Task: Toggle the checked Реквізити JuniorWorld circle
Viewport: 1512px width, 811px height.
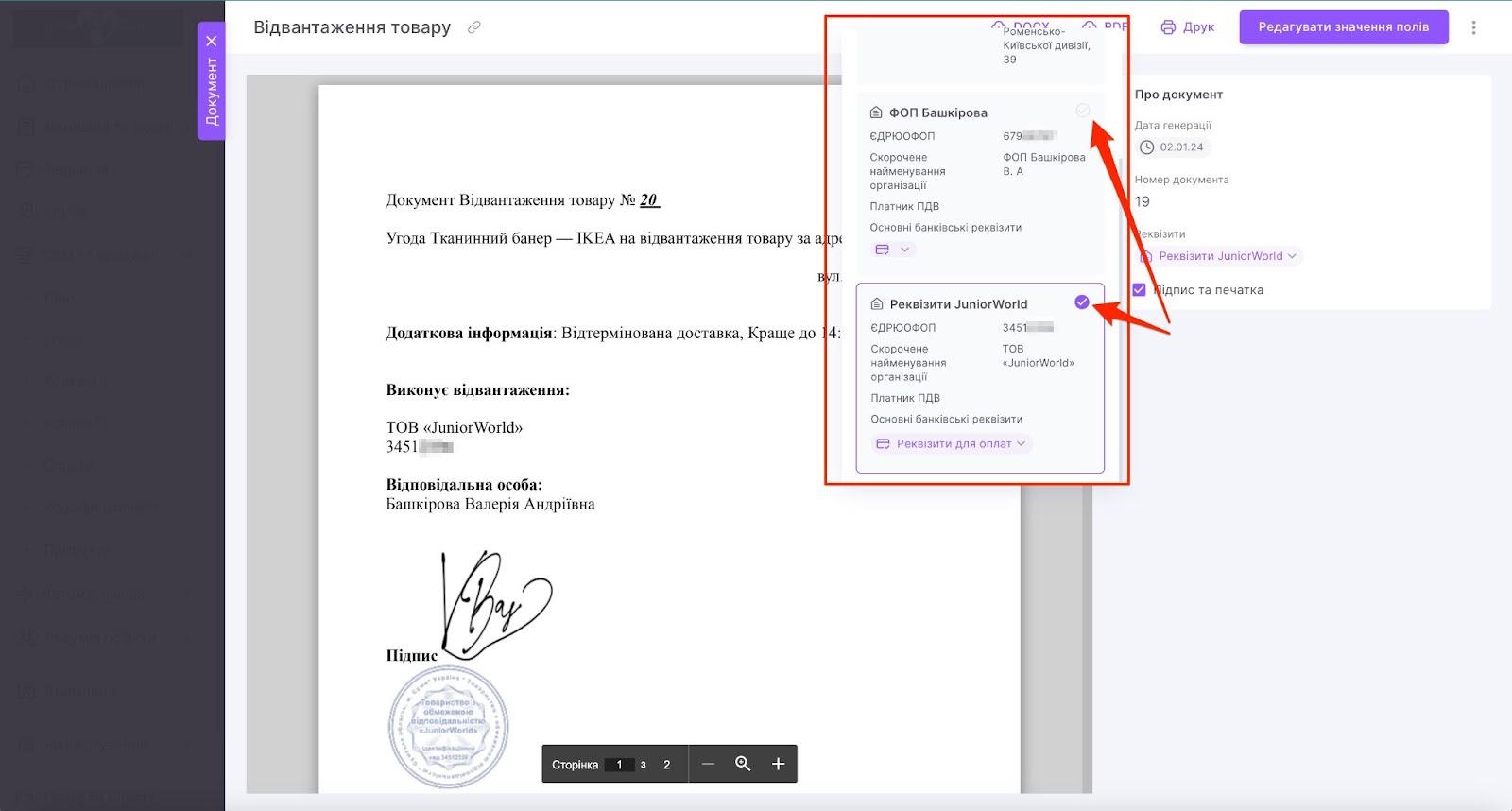Action: click(1082, 302)
